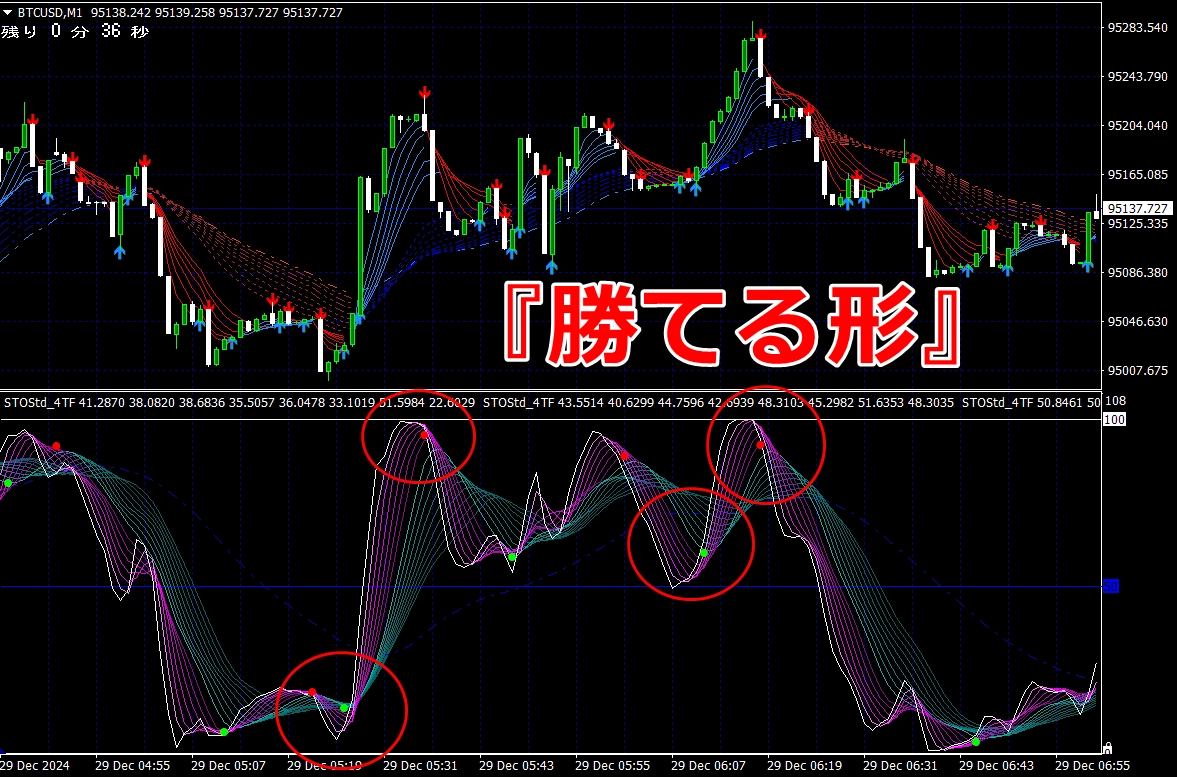The width and height of the screenshot is (1177, 777).
Task: Click the 108 oscillator scale value
Action: click(1115, 401)
